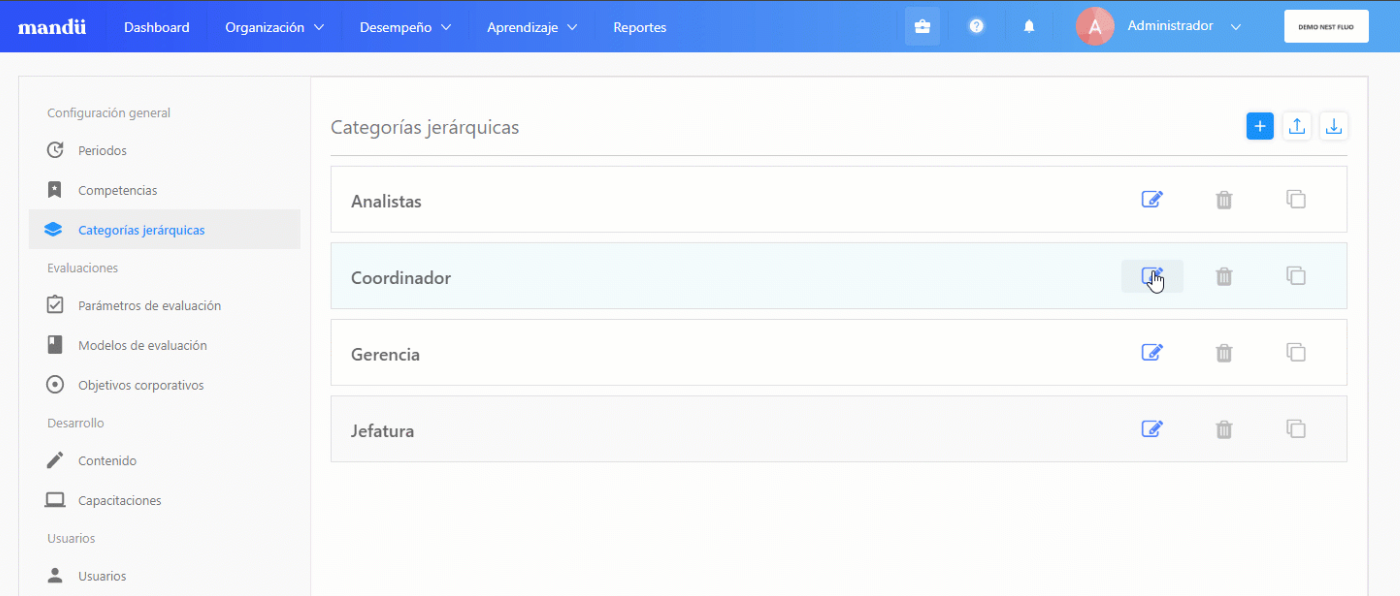
Task: Edit the Coordinador category
Action: (1152, 276)
